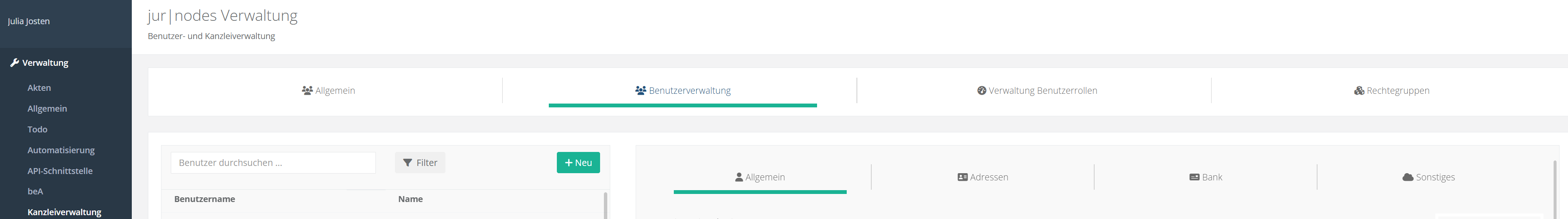Create a new user with Neu
Viewport: 1568px width, 219px height.
click(578, 162)
